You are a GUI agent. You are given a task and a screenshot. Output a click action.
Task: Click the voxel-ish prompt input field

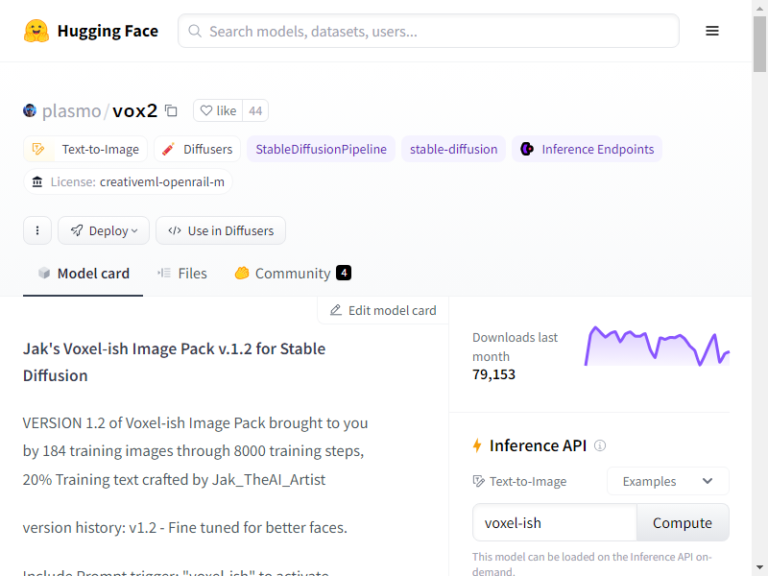554,523
